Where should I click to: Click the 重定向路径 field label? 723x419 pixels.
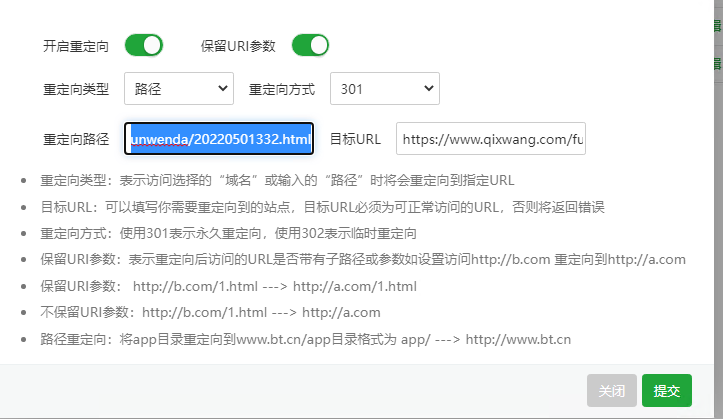pyautogui.click(x=76, y=140)
